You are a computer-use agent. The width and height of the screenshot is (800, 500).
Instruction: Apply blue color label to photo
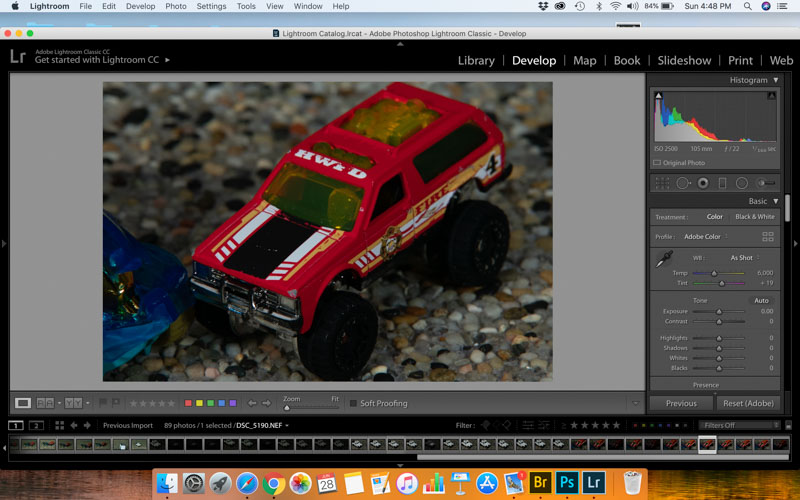(221, 403)
